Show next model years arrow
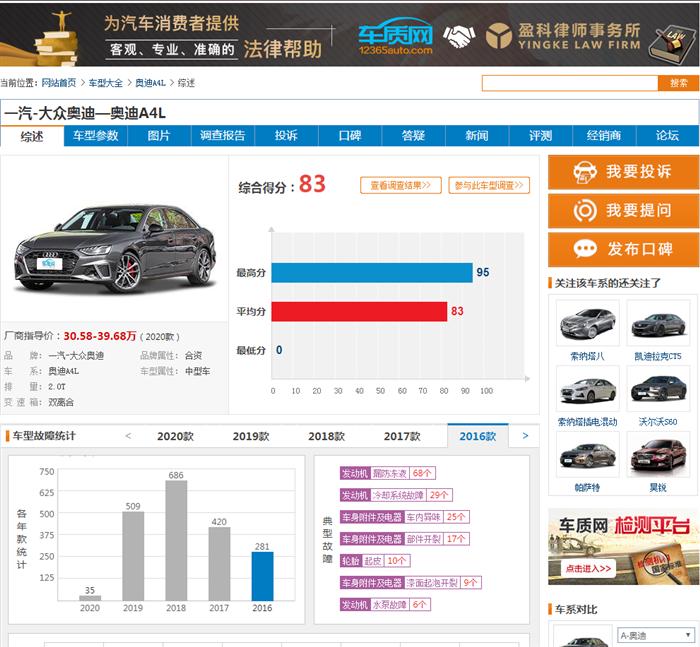 525,435
